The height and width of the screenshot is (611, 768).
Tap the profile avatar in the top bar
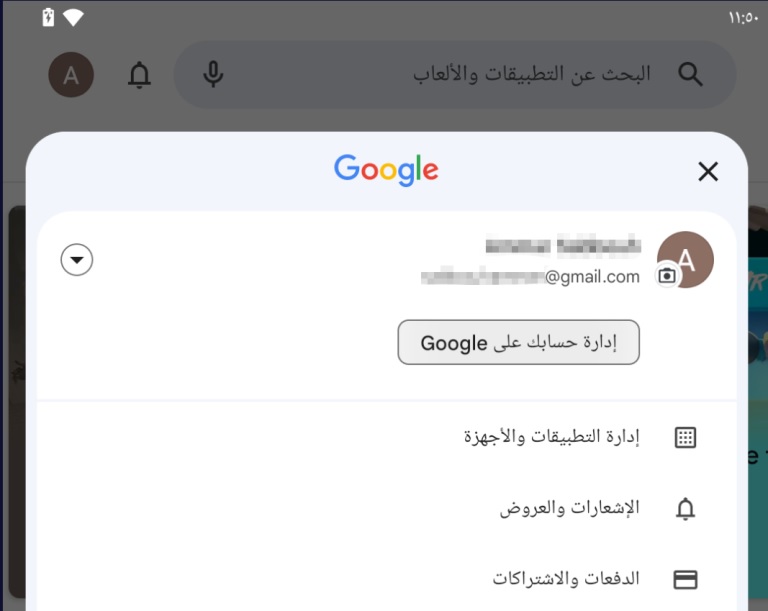pyautogui.click(x=71, y=75)
